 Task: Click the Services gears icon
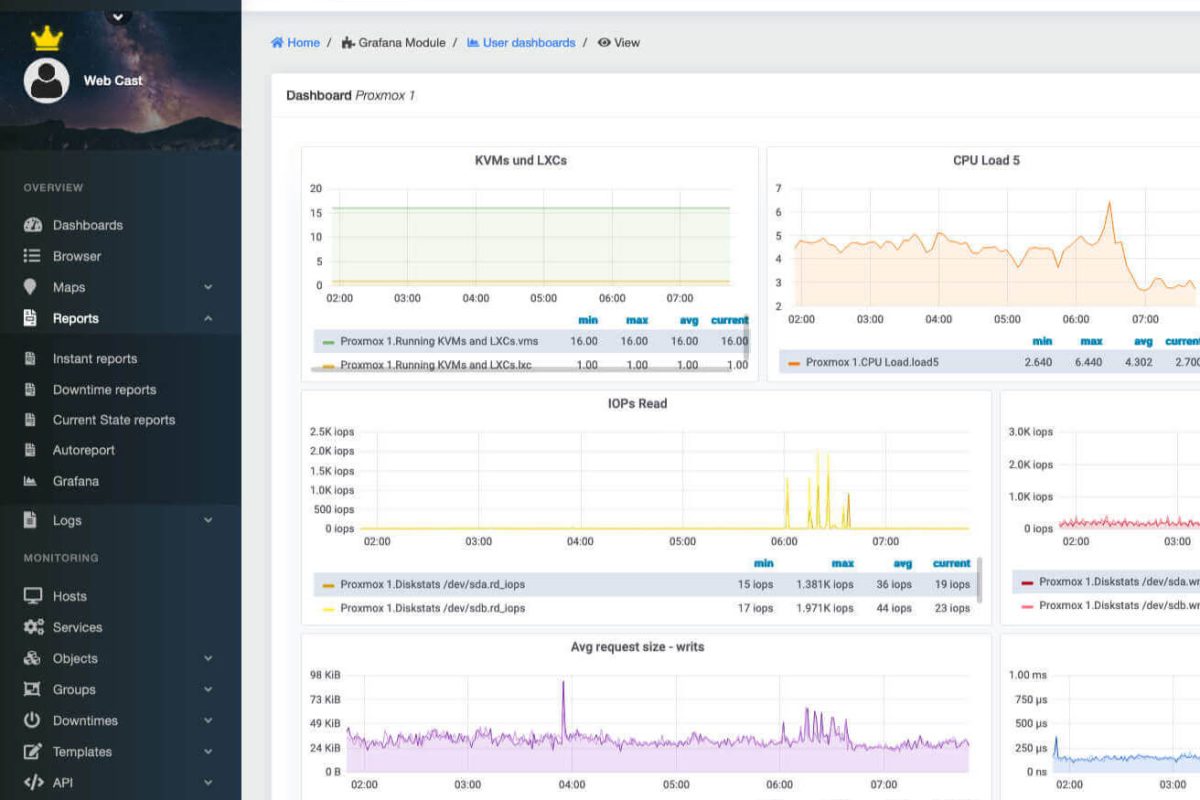click(33, 627)
